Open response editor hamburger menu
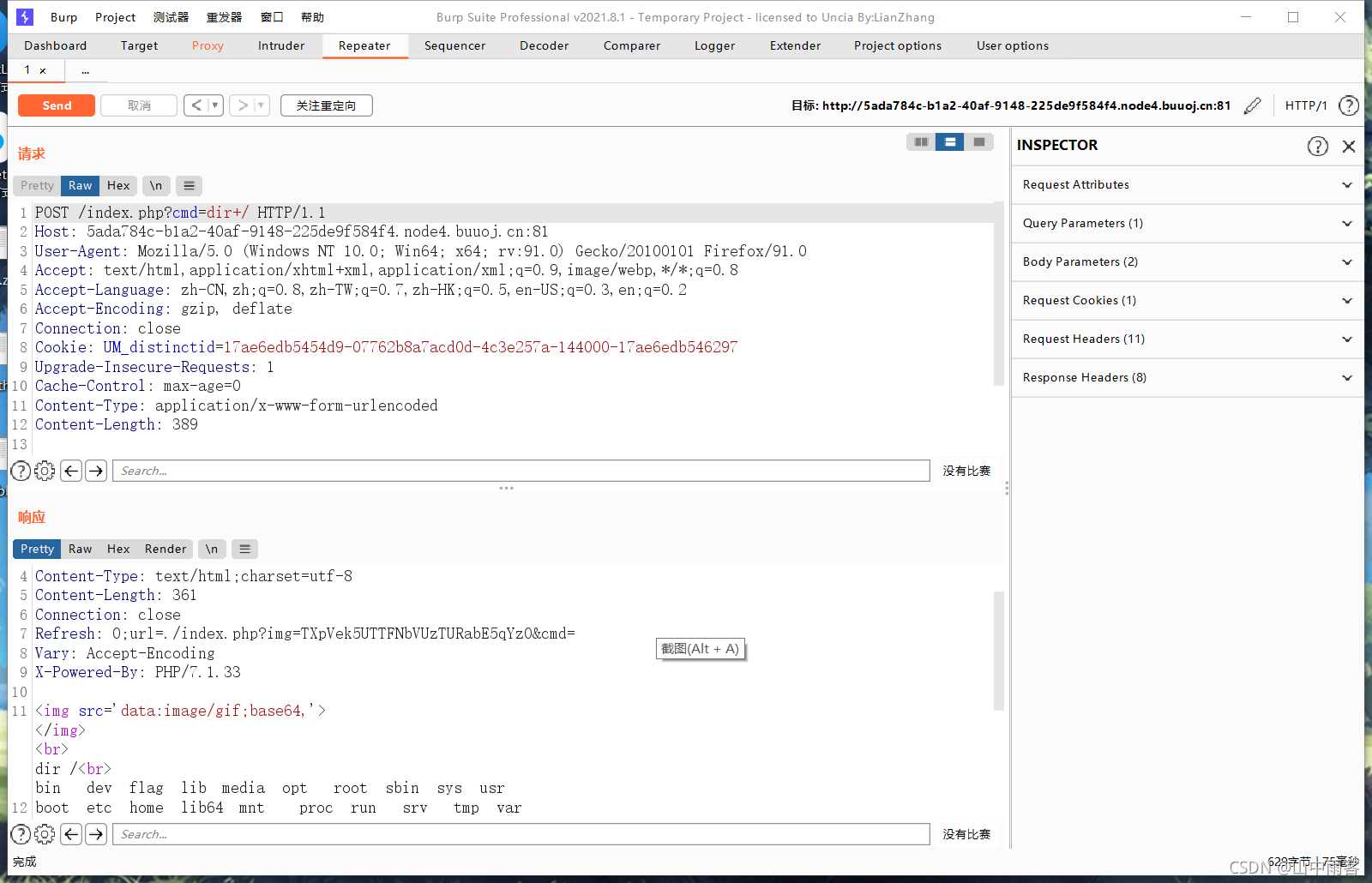 tap(245, 549)
